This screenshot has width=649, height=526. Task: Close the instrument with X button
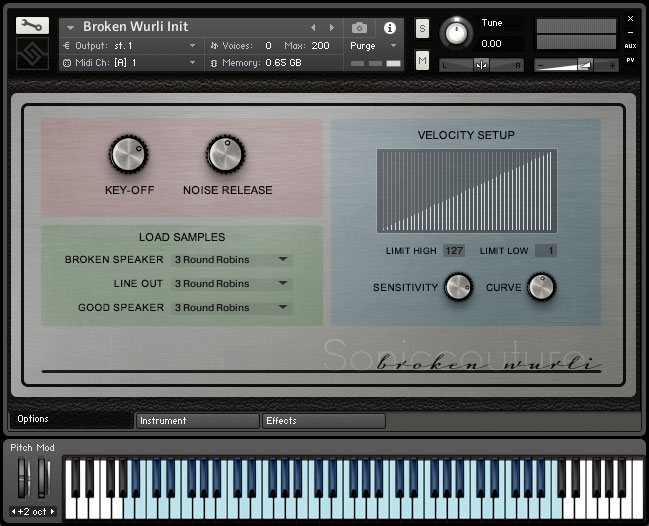[630, 19]
